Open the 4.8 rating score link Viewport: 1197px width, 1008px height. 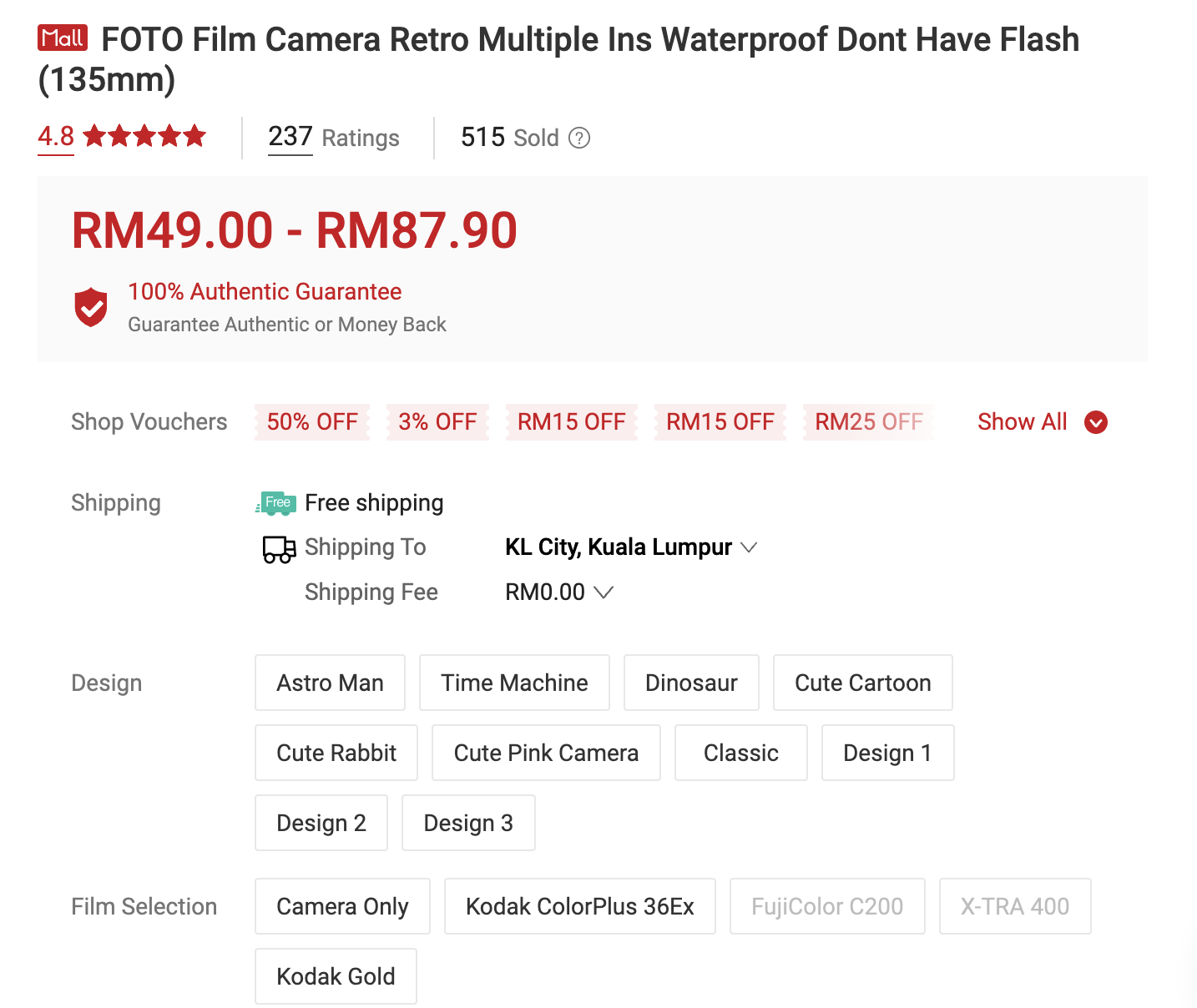[x=56, y=136]
